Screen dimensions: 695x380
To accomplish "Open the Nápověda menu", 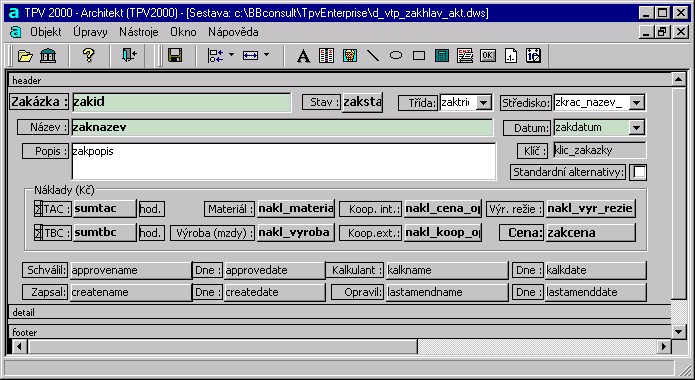I will pos(233,32).
